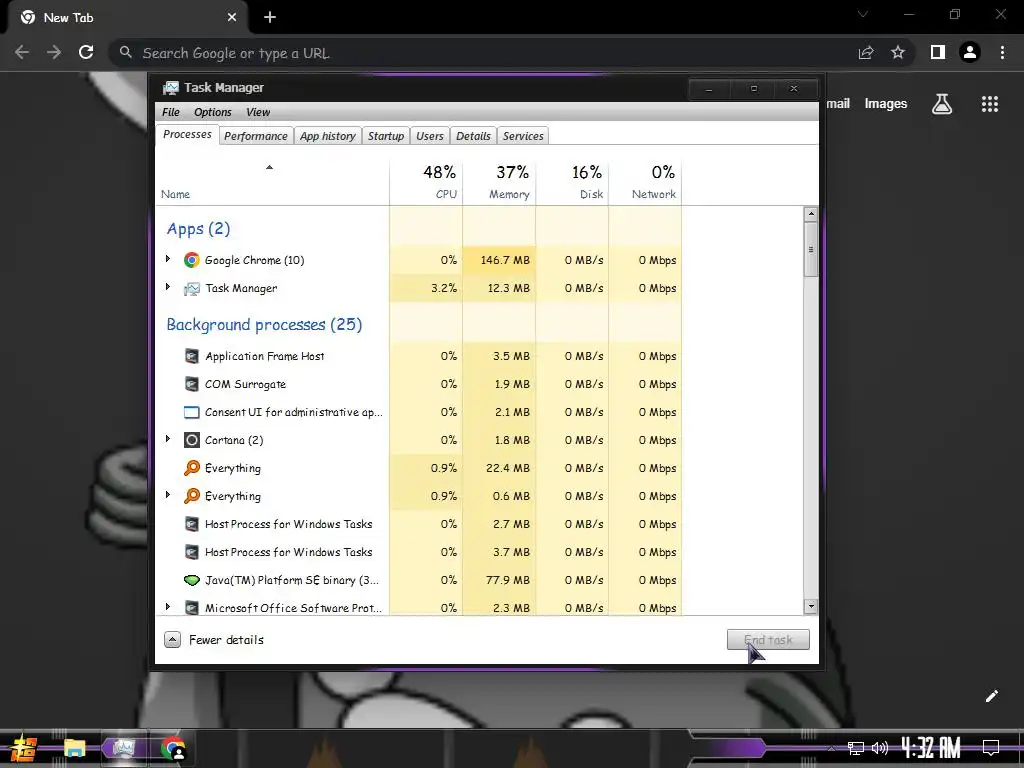Click the process list scrollbar thumb

coord(810,249)
